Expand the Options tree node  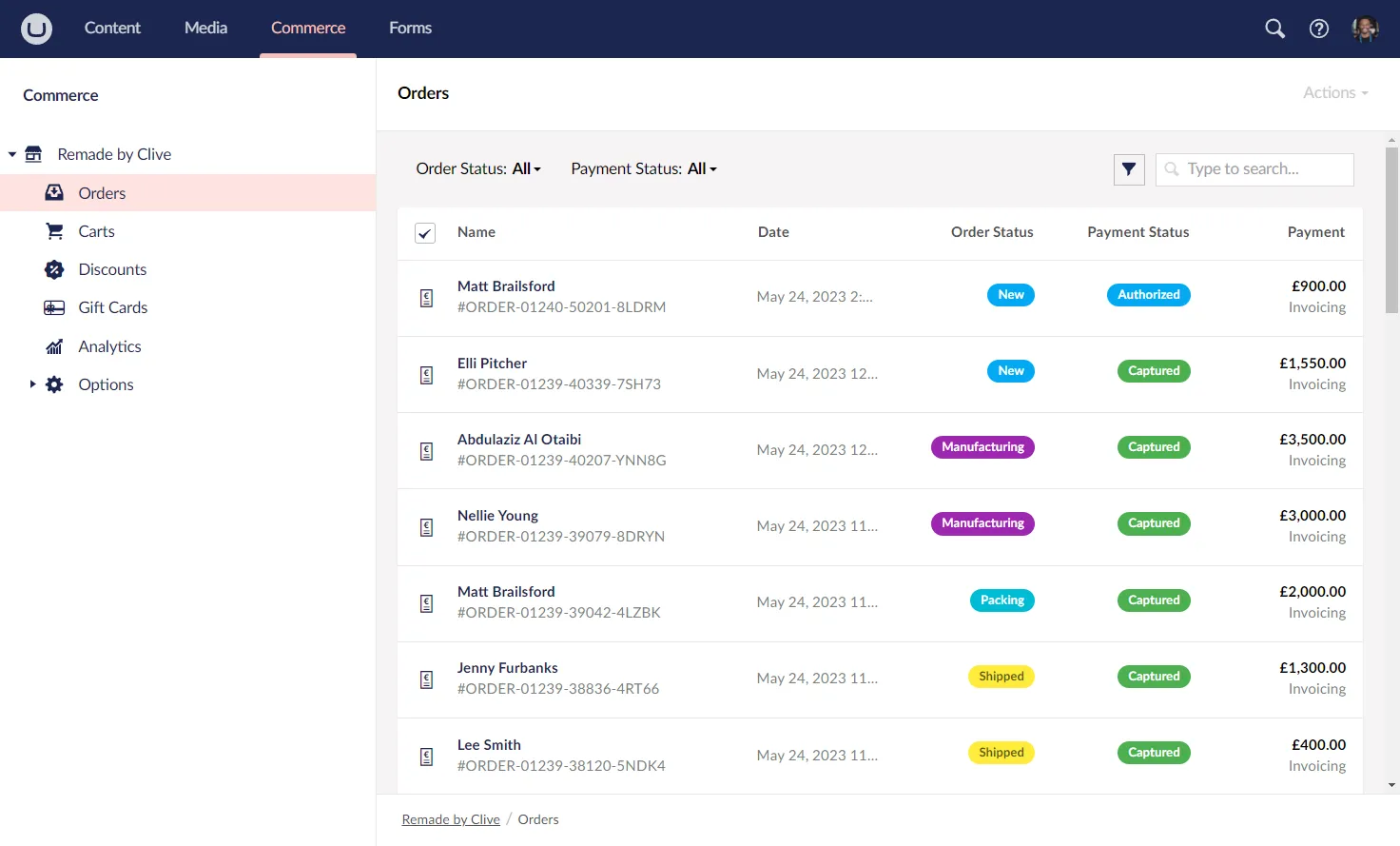(32, 384)
